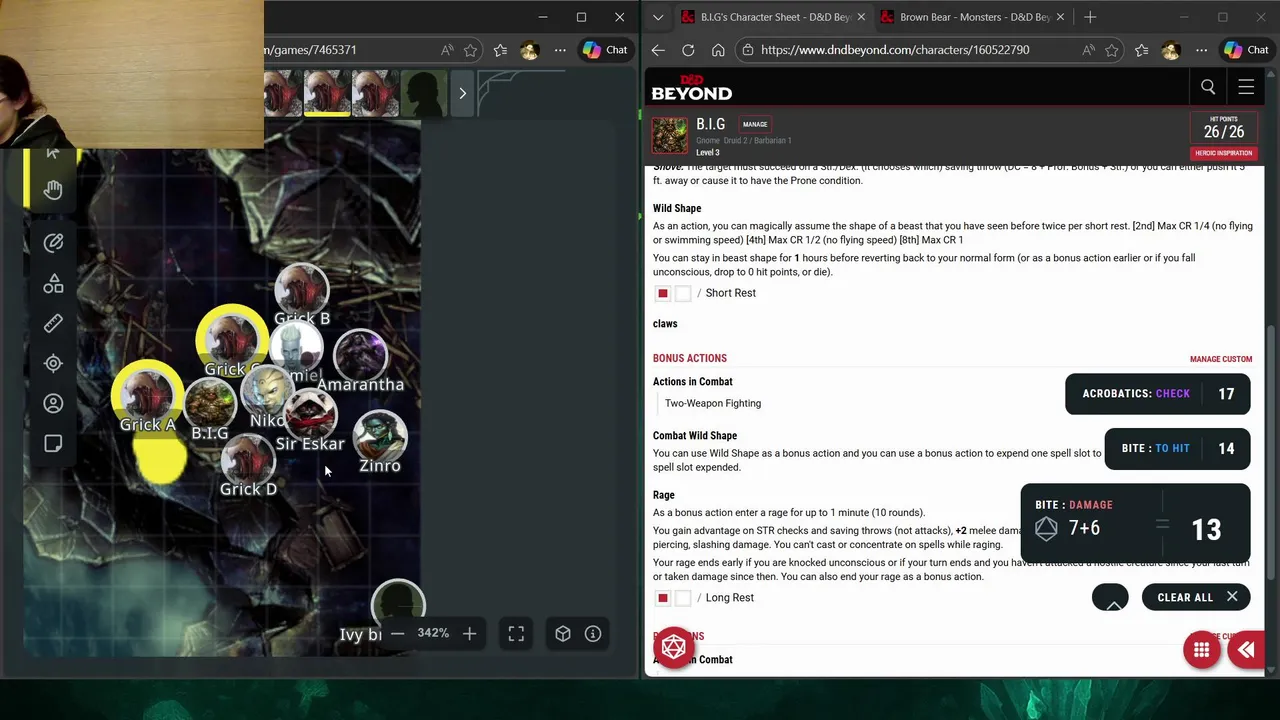The height and width of the screenshot is (720, 1280).
Task: Click Manage Custom link for bonus actions
Action: coord(1221,359)
